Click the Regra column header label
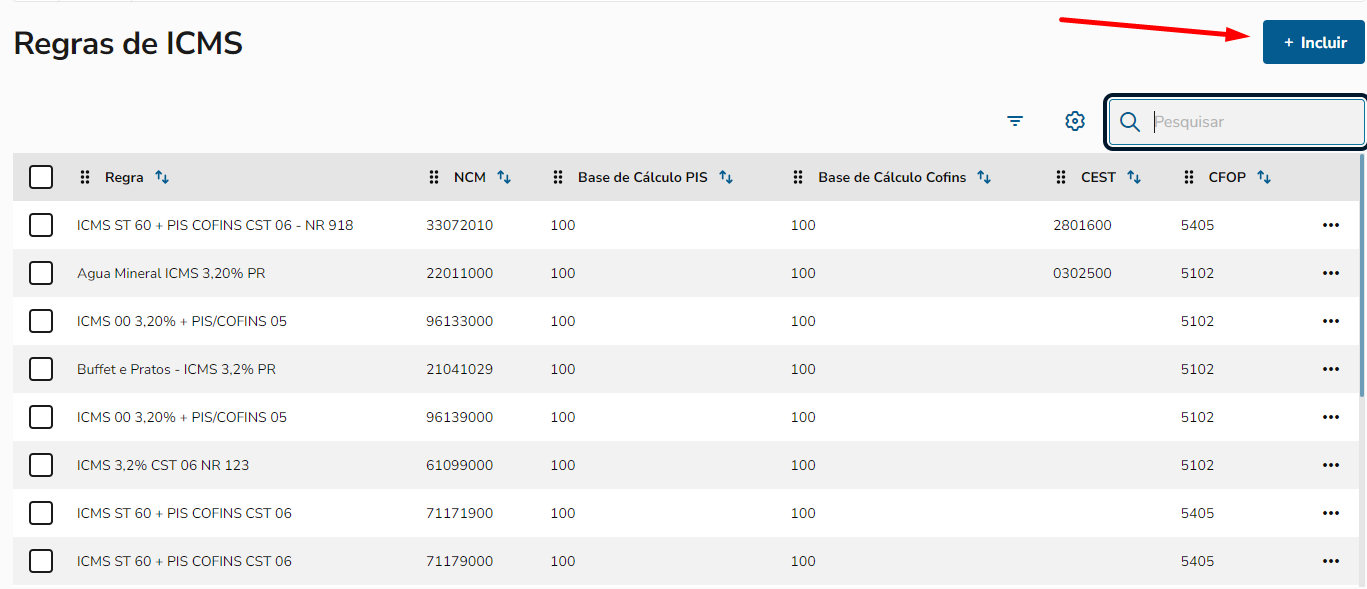The image size is (1367, 589). 124,177
